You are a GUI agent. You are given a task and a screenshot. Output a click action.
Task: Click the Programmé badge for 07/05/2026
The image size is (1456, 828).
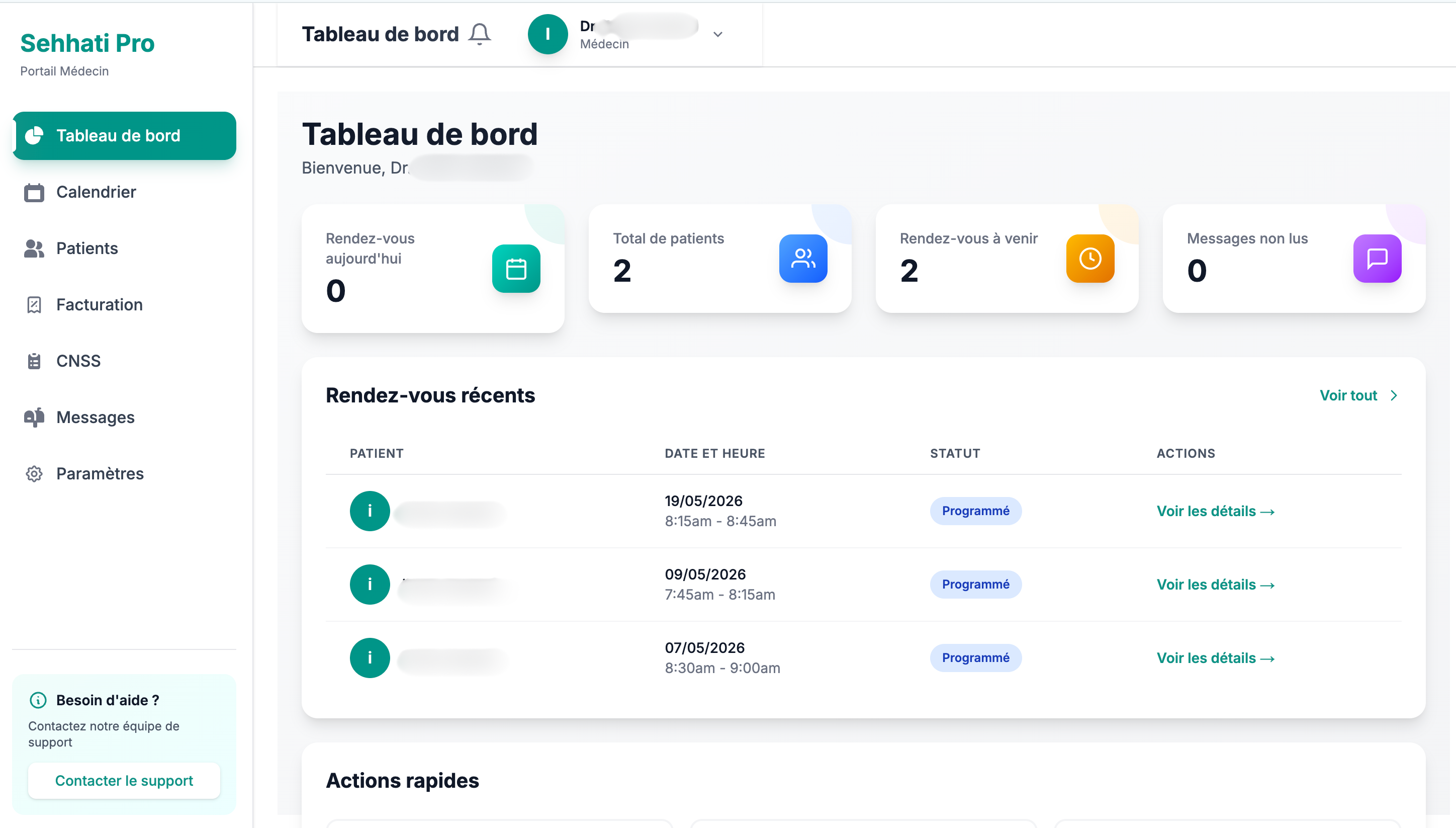(976, 658)
